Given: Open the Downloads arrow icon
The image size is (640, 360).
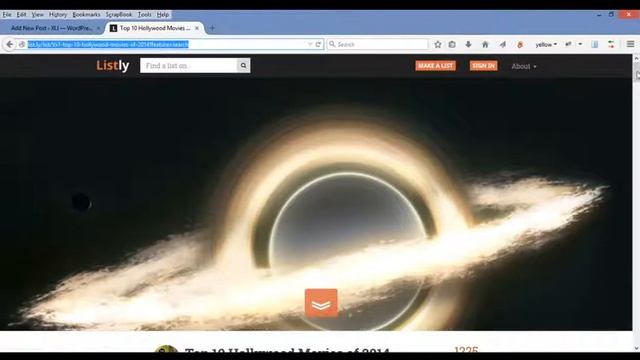Looking at the screenshot, I should click(x=468, y=44).
